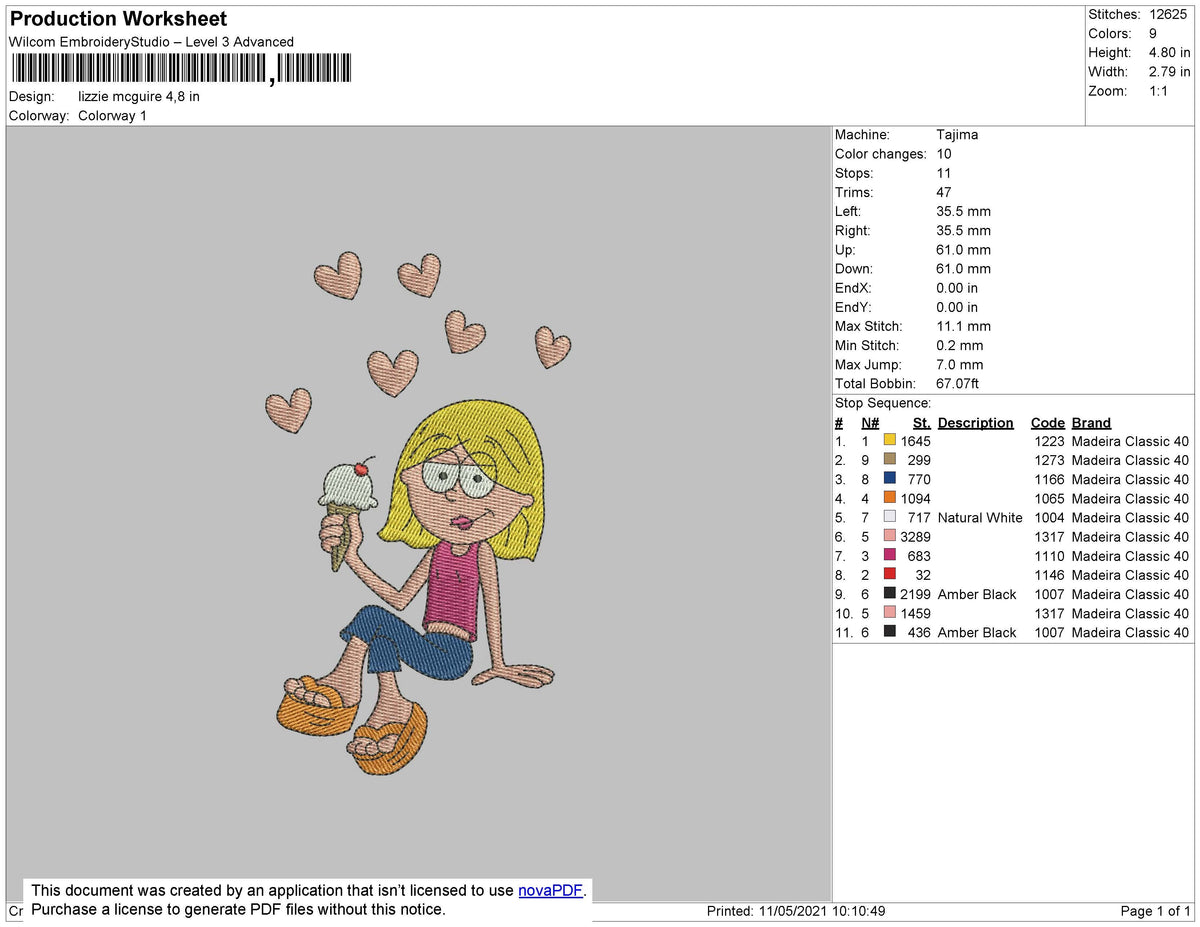Click the orange thread swatch for stop 4
The image size is (1200, 927).
point(888,498)
